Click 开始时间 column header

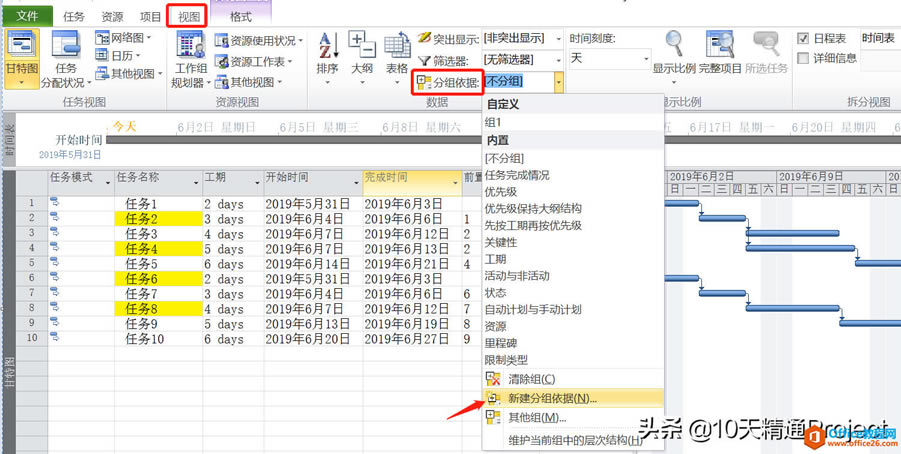pyautogui.click(x=313, y=183)
